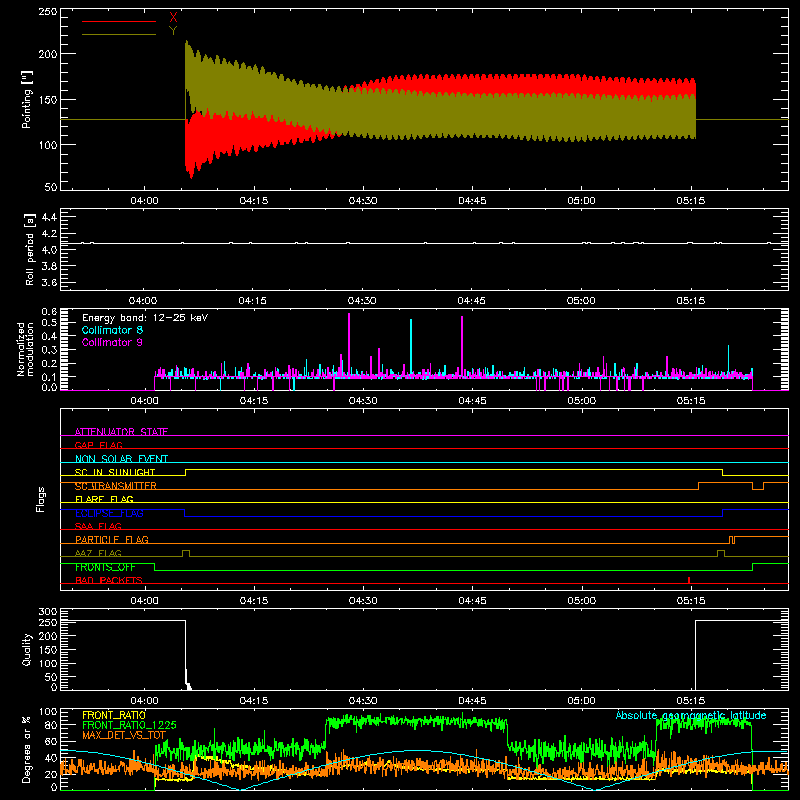Click the 0.5 tick label on modulation axis
800x800 pixels.
[49, 322]
